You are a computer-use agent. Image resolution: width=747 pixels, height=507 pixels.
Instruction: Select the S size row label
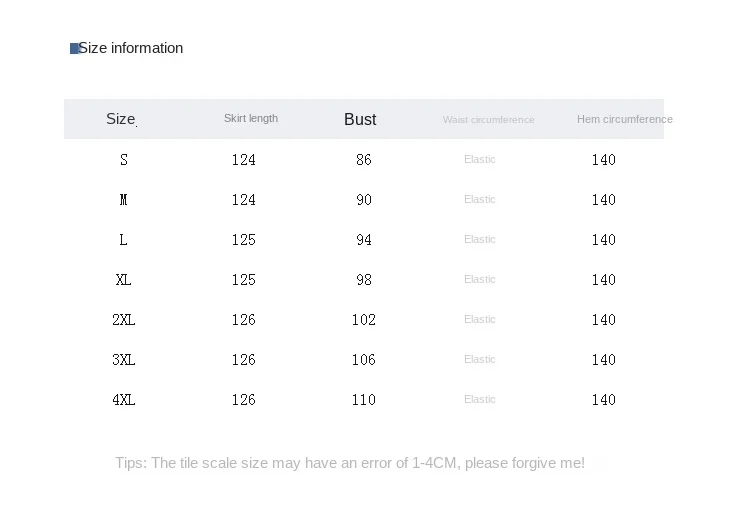tap(124, 160)
